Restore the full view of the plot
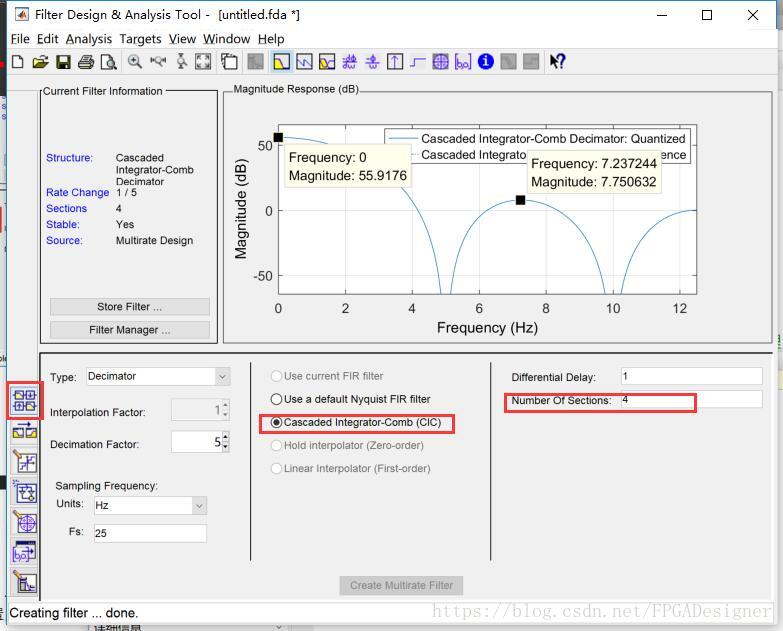The image size is (783, 631). click(x=203, y=61)
